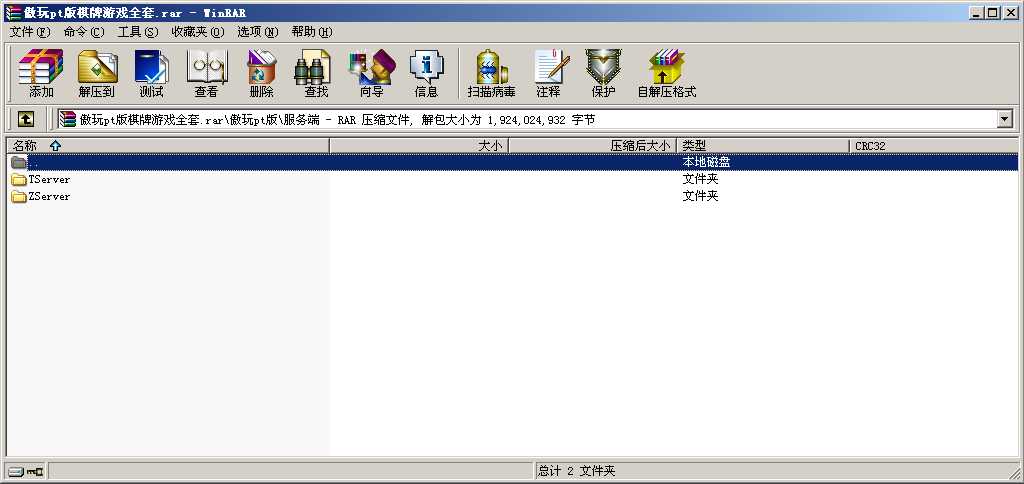Show archive Info (信息) icon
The width and height of the screenshot is (1024, 484).
click(426, 73)
